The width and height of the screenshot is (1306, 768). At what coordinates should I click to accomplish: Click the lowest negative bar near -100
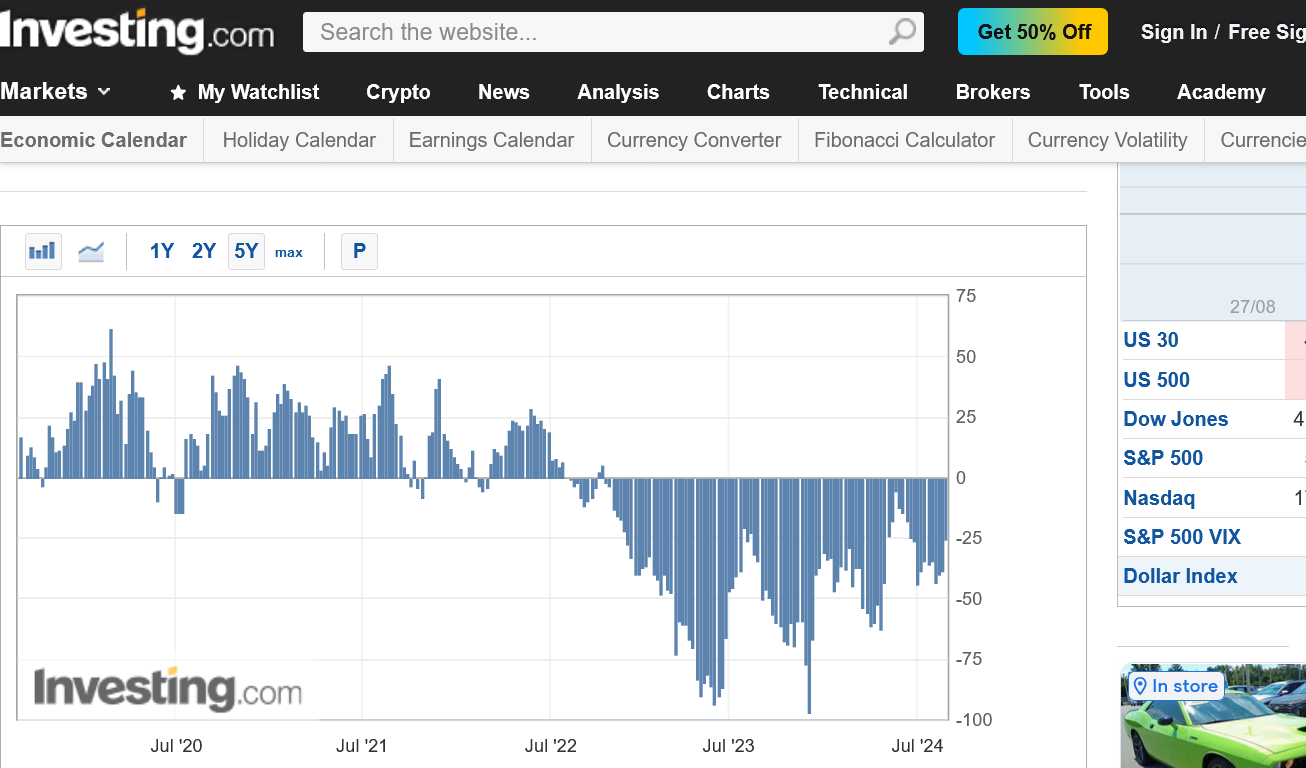coord(809,596)
